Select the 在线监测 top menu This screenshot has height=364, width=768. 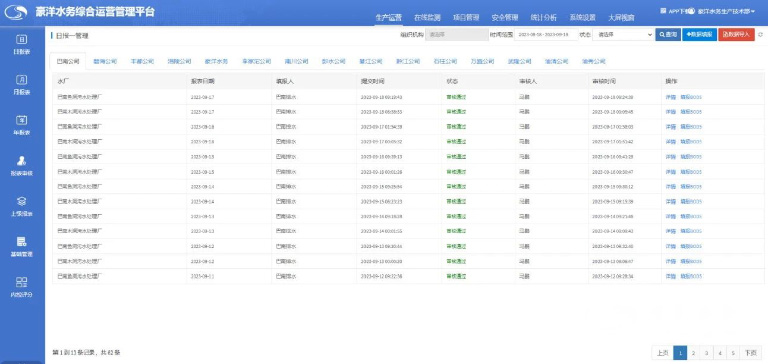427,18
